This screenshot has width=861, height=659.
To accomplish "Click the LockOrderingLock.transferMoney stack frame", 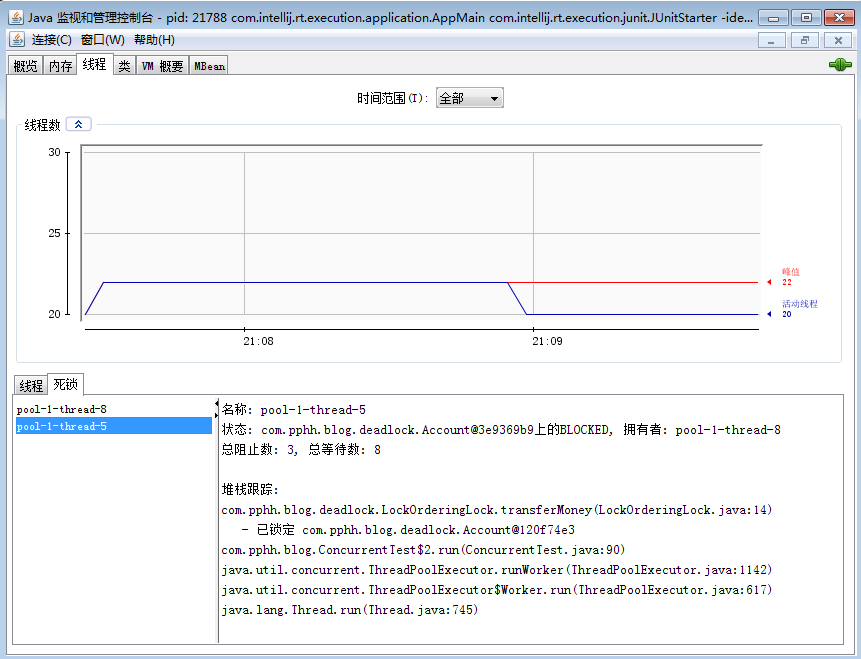I will click(497, 510).
